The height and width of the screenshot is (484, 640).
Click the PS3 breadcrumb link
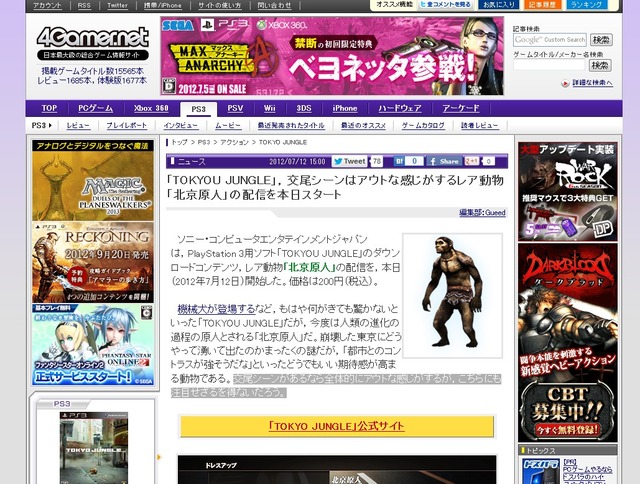(204, 142)
